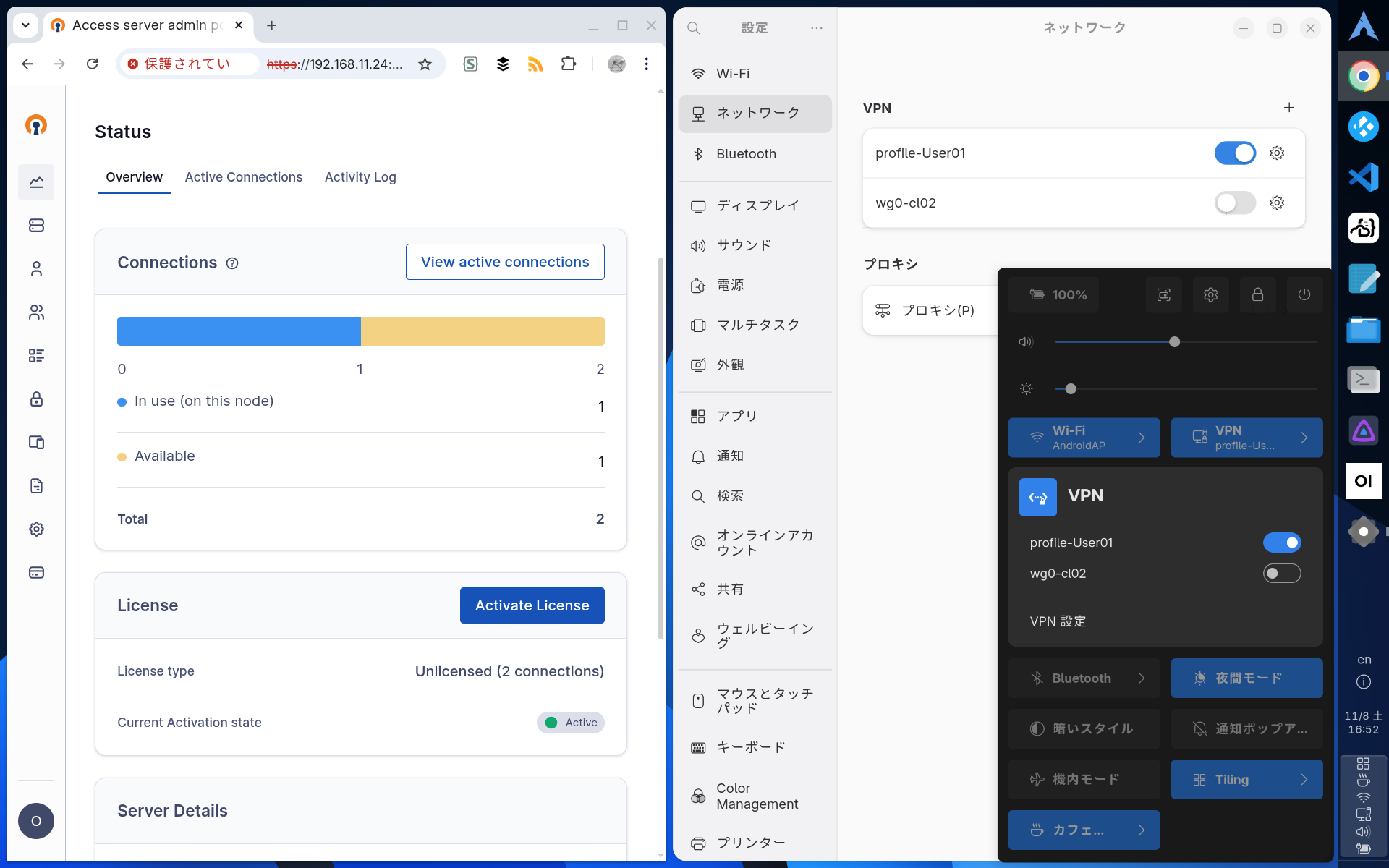1389x868 pixels.
Task: Click the power icon in quick settings
Action: (x=1304, y=294)
